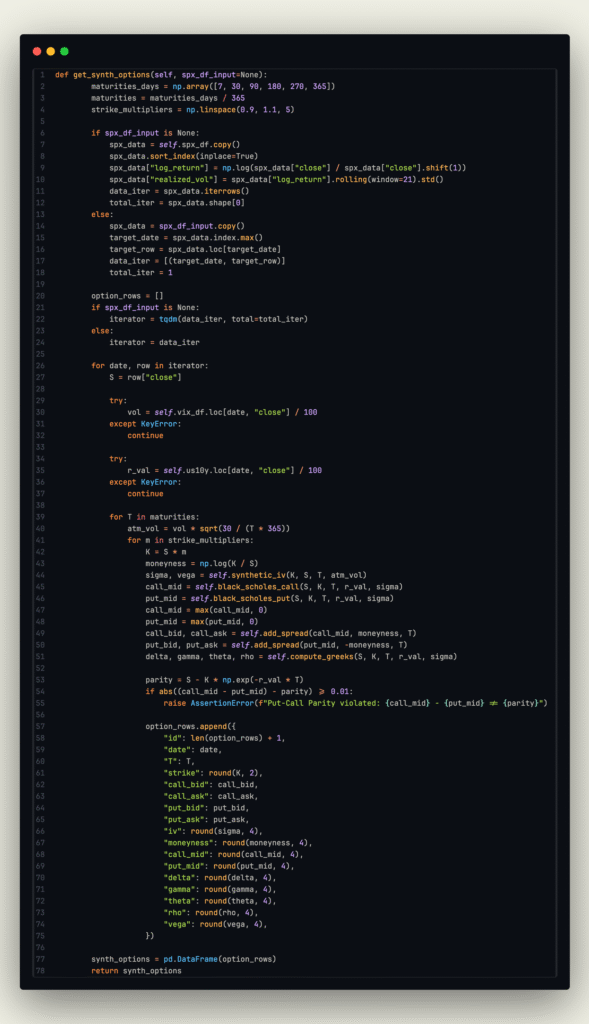This screenshot has height=1024, width=589.
Task: Click the red close dot
Action: [x=37, y=52]
